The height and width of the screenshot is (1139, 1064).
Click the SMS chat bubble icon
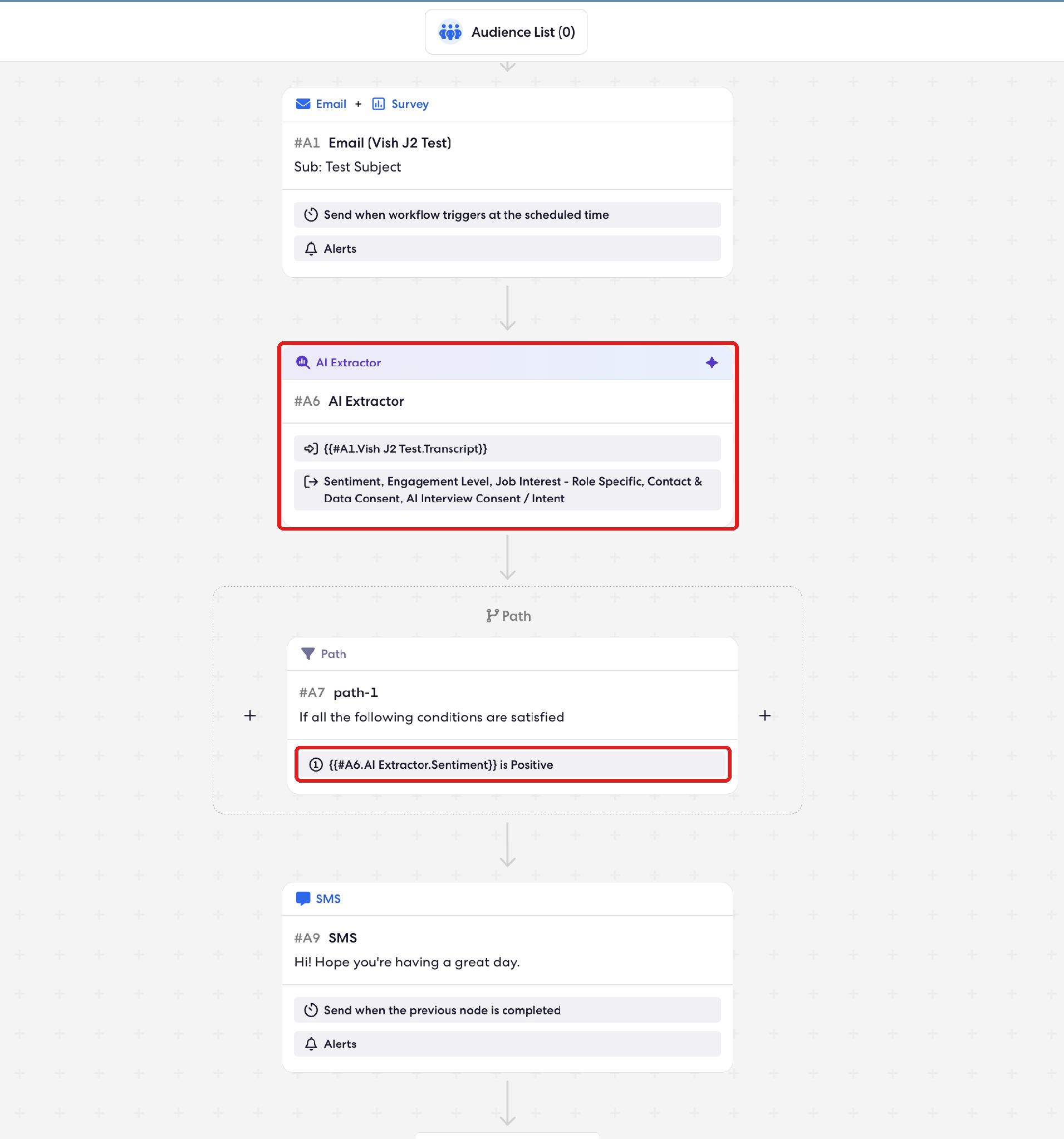(303, 899)
